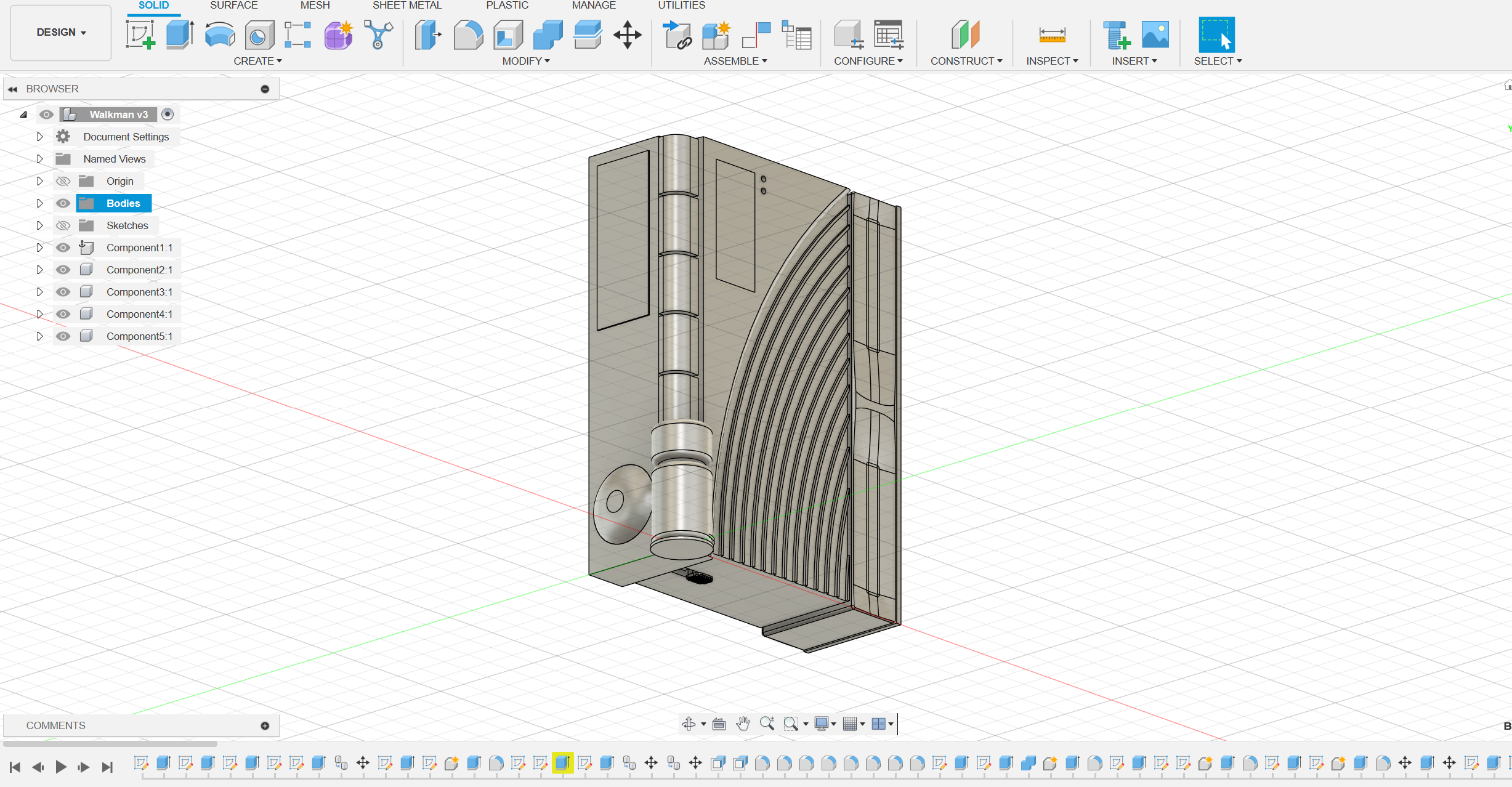Click the Measure ruler icon
This screenshot has width=1512, height=787.
[x=1051, y=34]
